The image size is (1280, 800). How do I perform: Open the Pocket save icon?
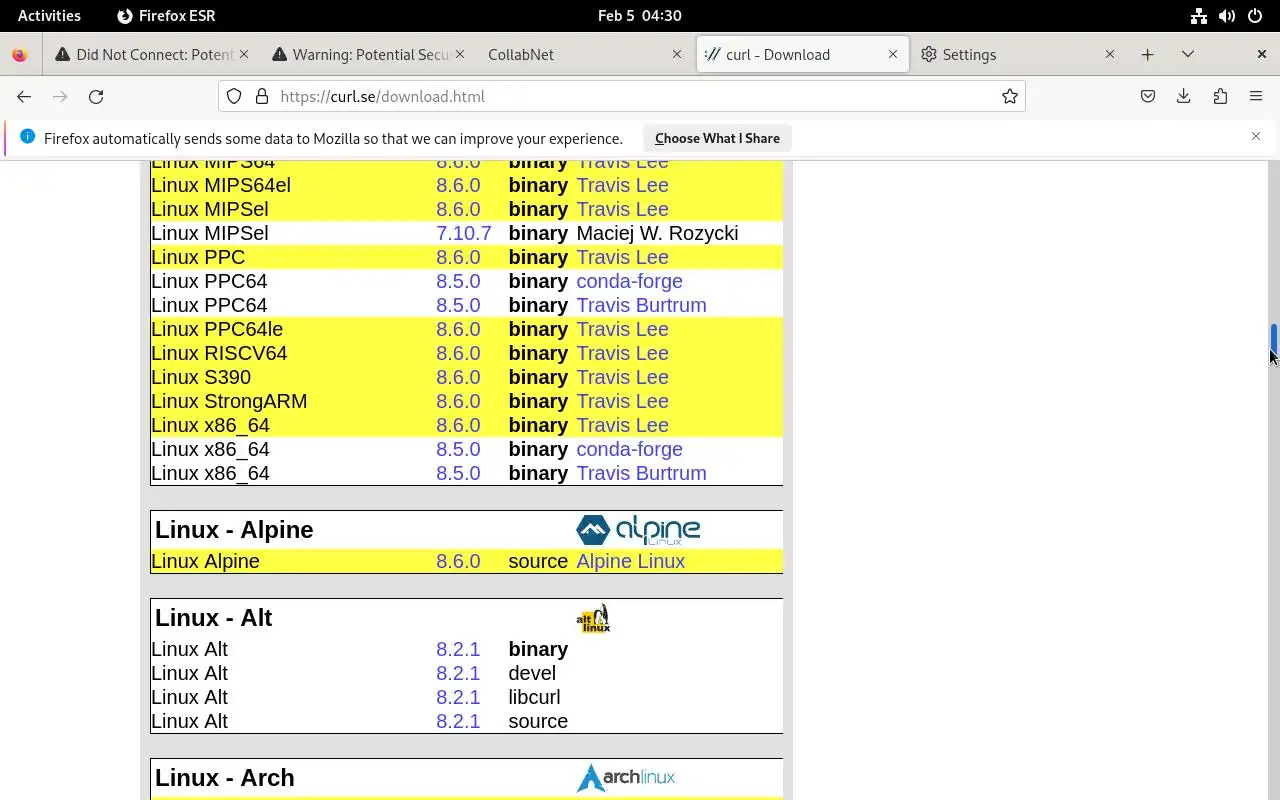tap(1148, 96)
